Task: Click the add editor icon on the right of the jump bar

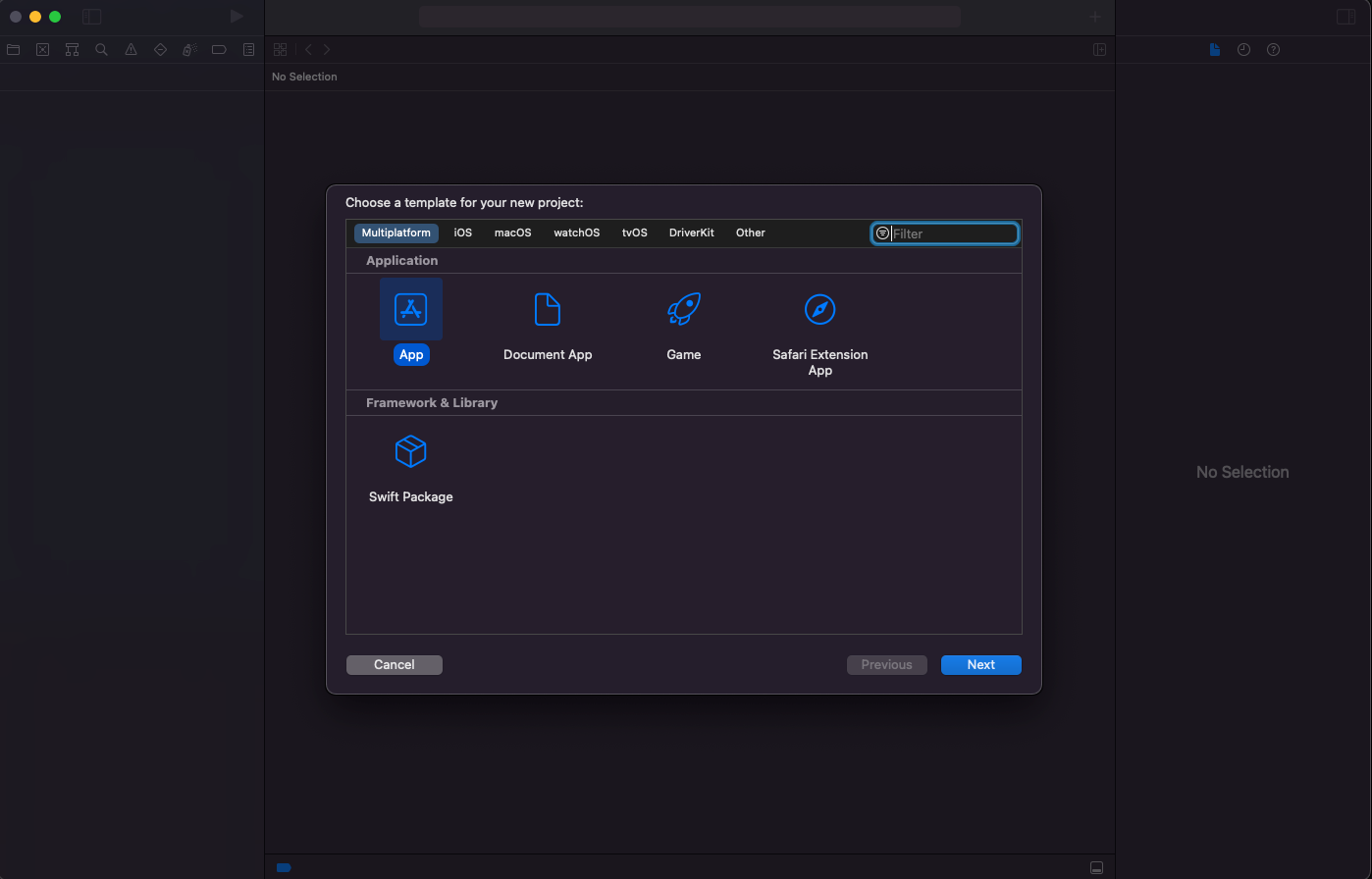Action: (x=1100, y=49)
